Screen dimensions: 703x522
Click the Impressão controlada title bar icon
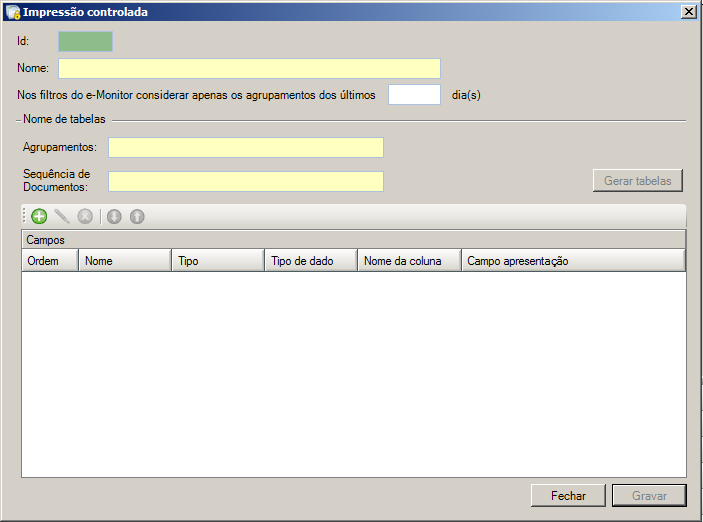point(13,12)
